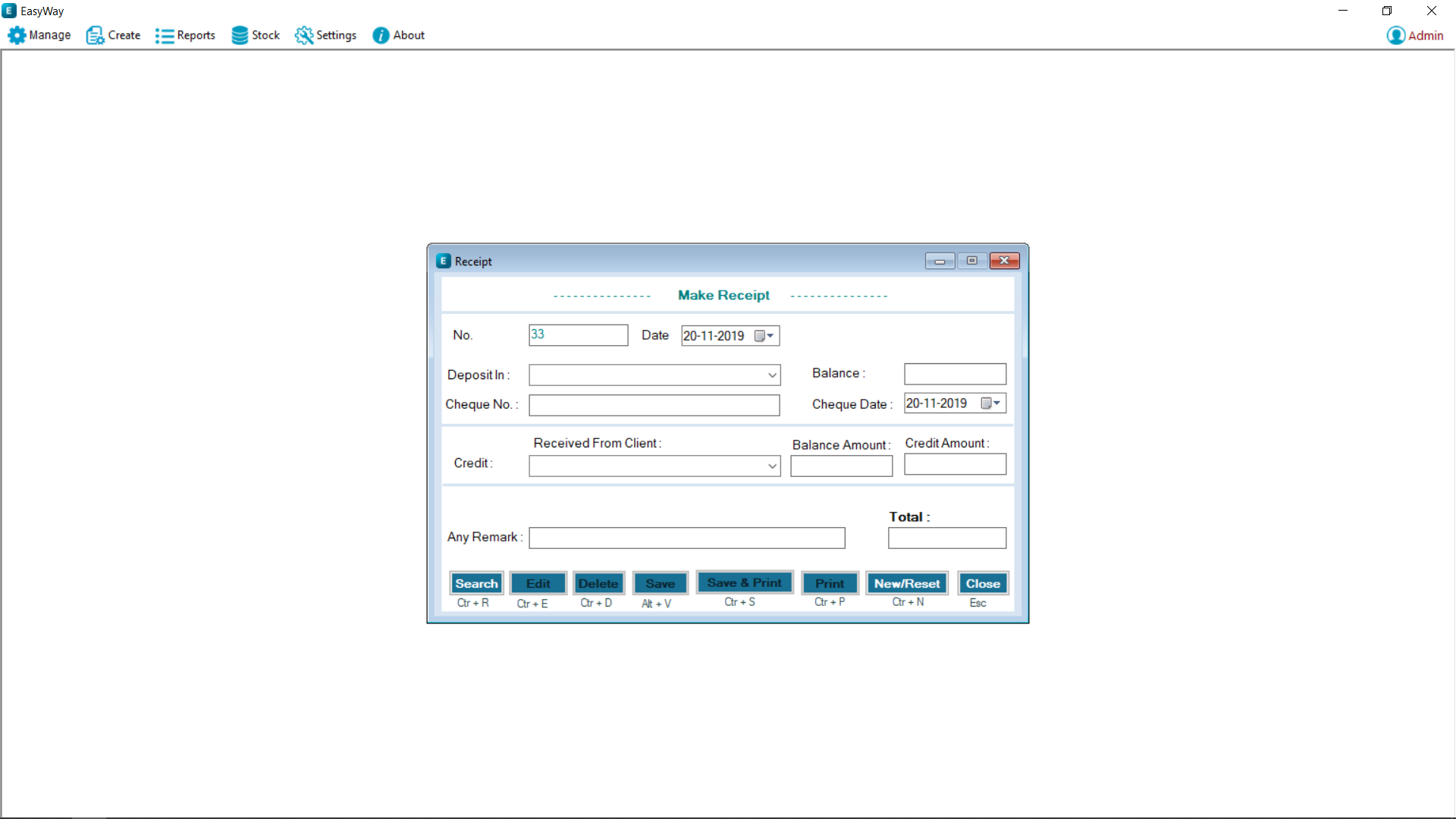Click the Stock database icon
The height and width of the screenshot is (819, 1456).
pyautogui.click(x=240, y=36)
